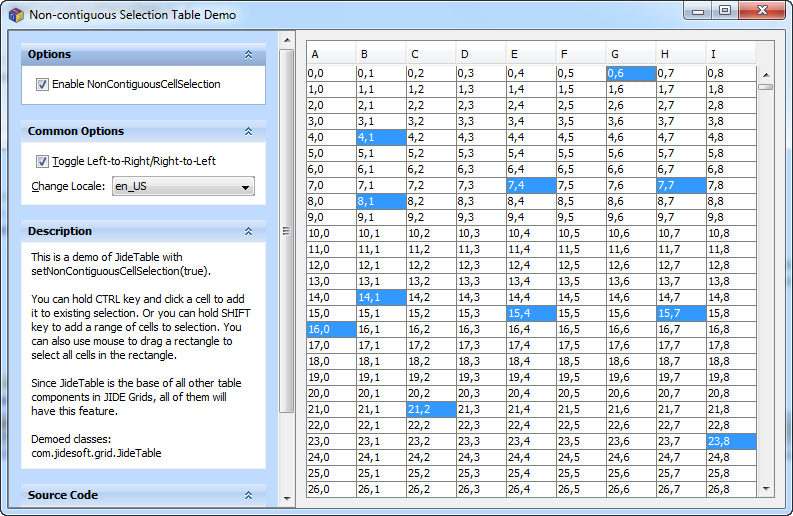This screenshot has width=793, height=516.
Task: Click table scrollbar down arrow
Action: point(766,489)
